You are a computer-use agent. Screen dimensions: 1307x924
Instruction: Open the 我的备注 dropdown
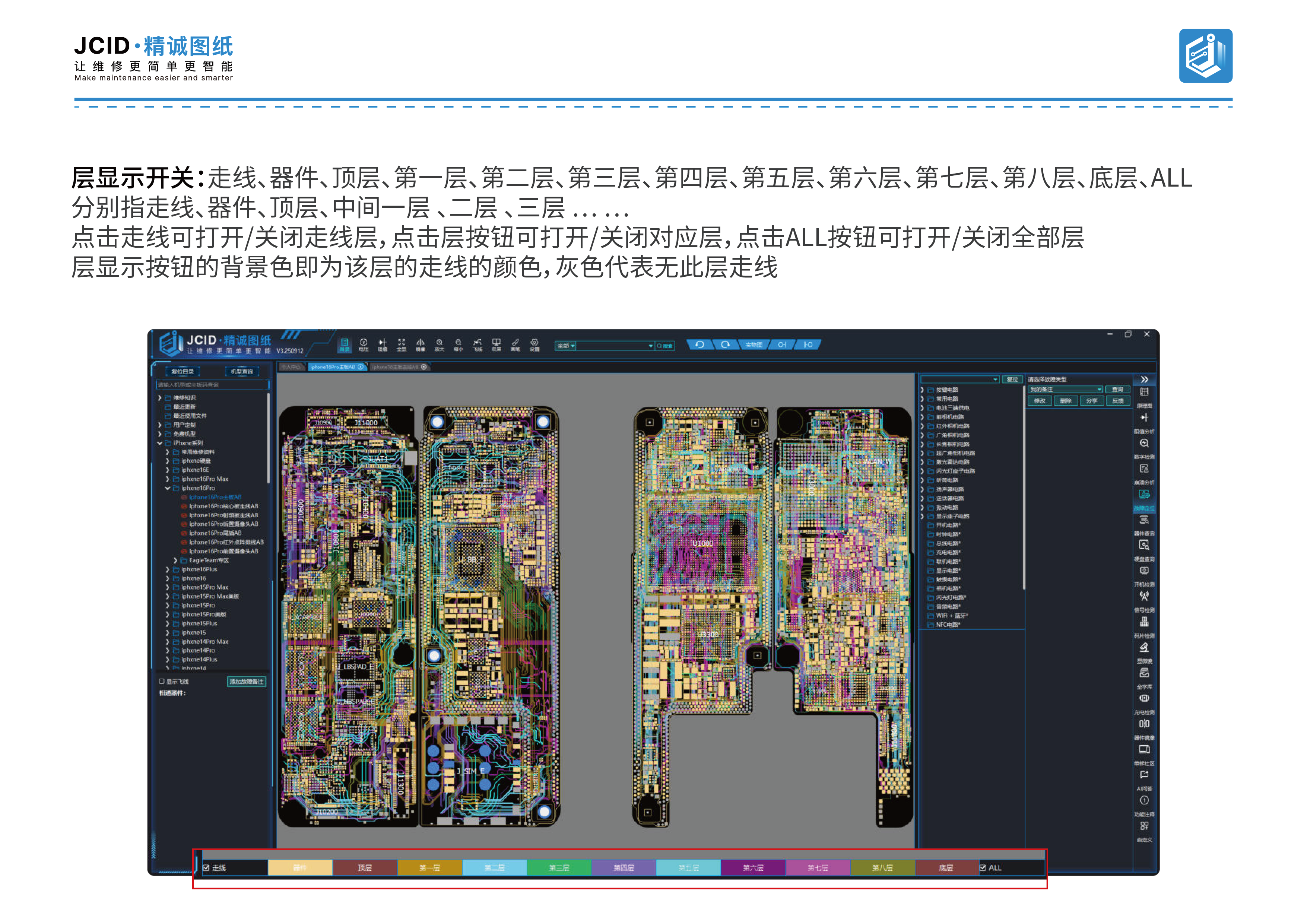click(1065, 390)
